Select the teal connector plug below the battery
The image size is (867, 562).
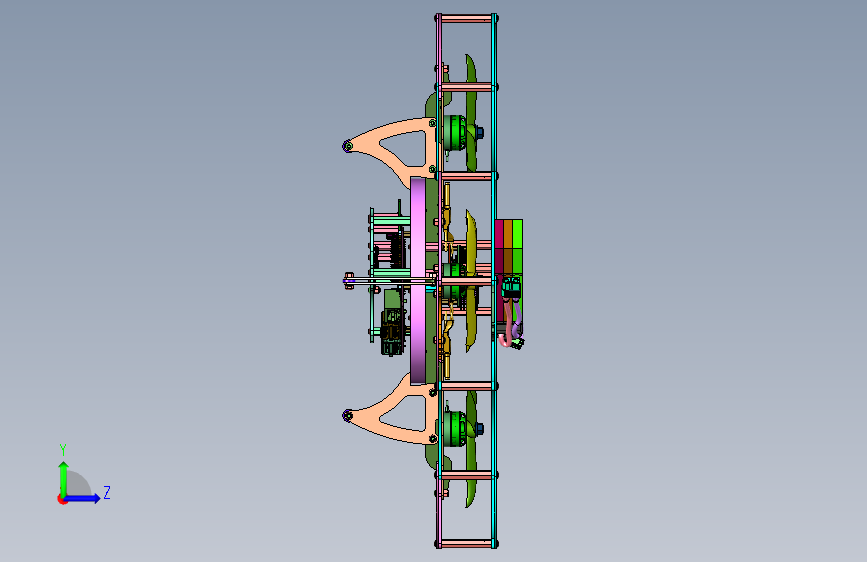point(511,288)
